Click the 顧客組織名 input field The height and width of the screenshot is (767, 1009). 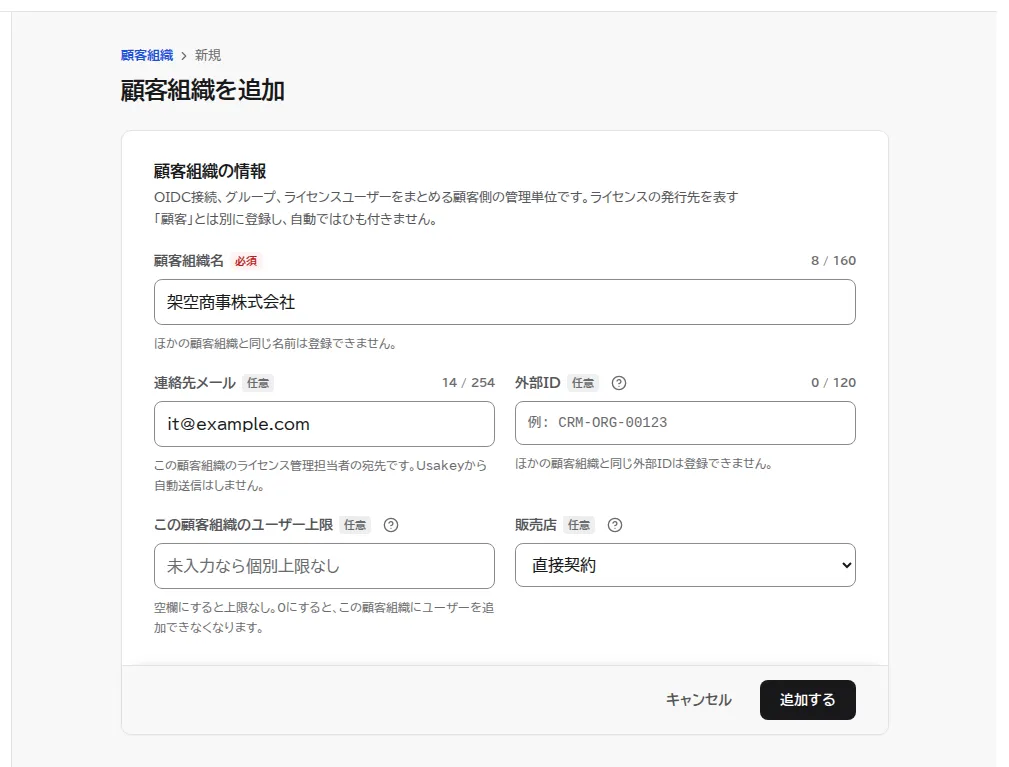pyautogui.click(x=504, y=302)
